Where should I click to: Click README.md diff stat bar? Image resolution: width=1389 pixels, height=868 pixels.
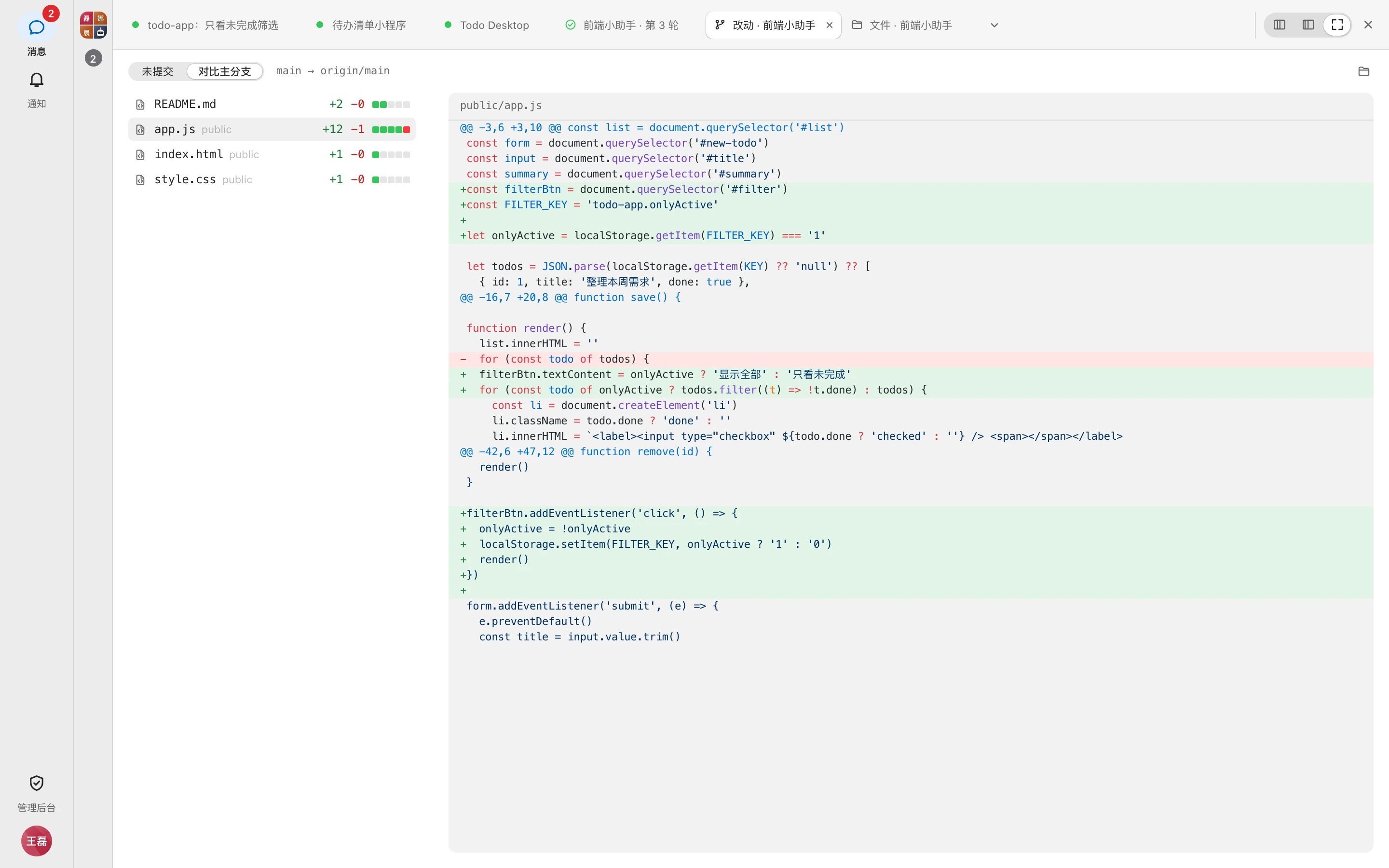[x=391, y=105]
